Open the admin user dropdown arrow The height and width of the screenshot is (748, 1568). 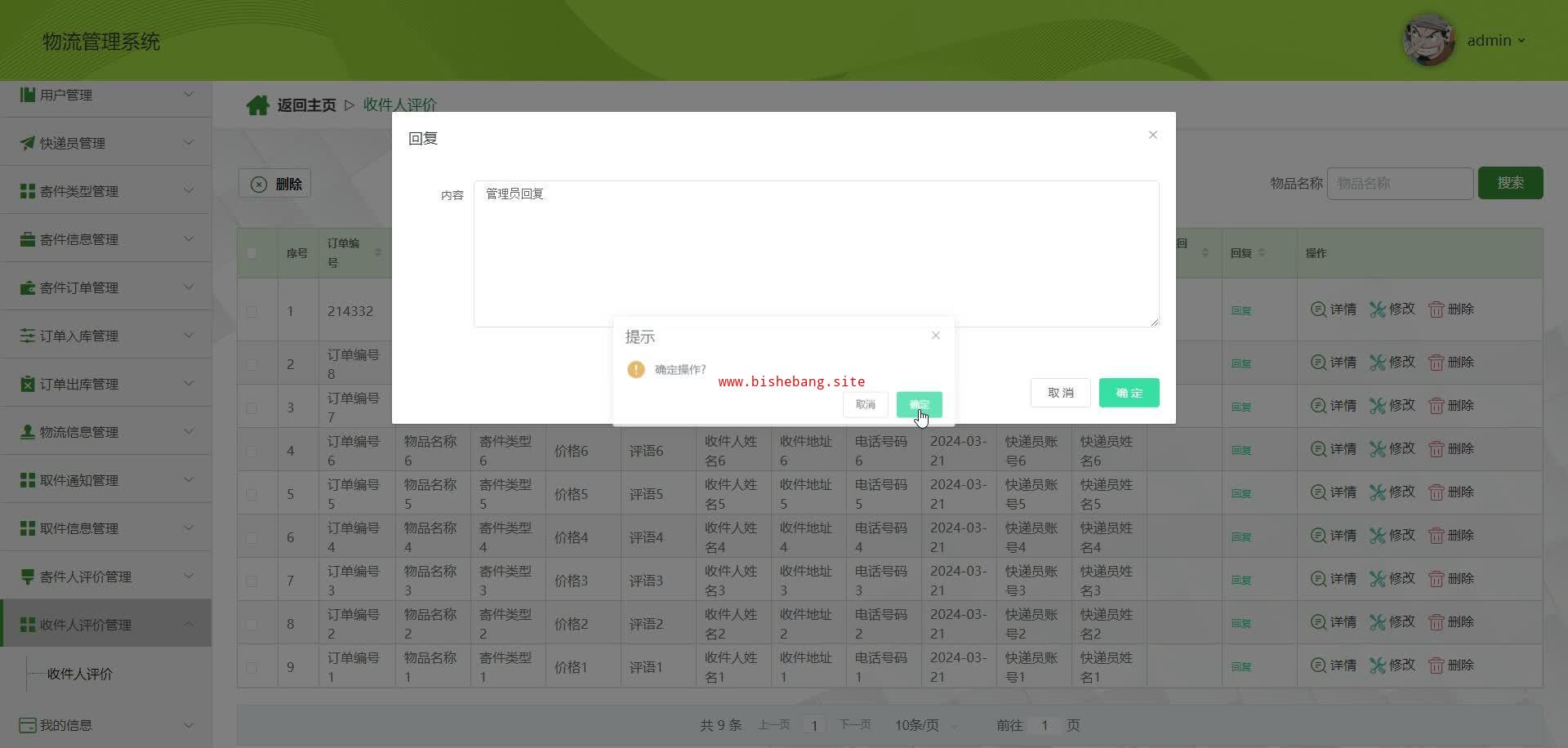coord(1521,41)
